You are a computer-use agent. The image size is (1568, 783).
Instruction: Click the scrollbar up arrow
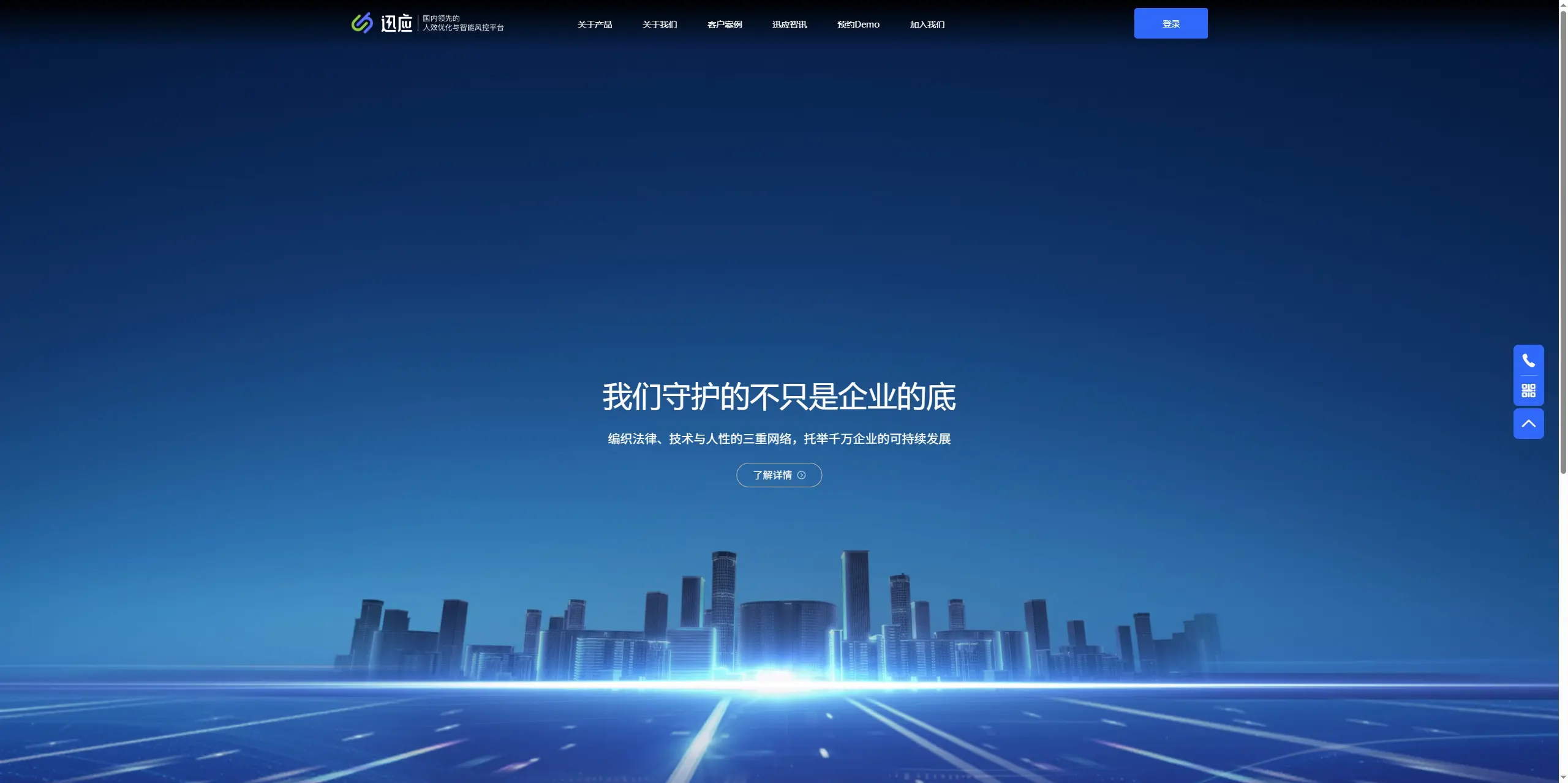(1563, 4)
